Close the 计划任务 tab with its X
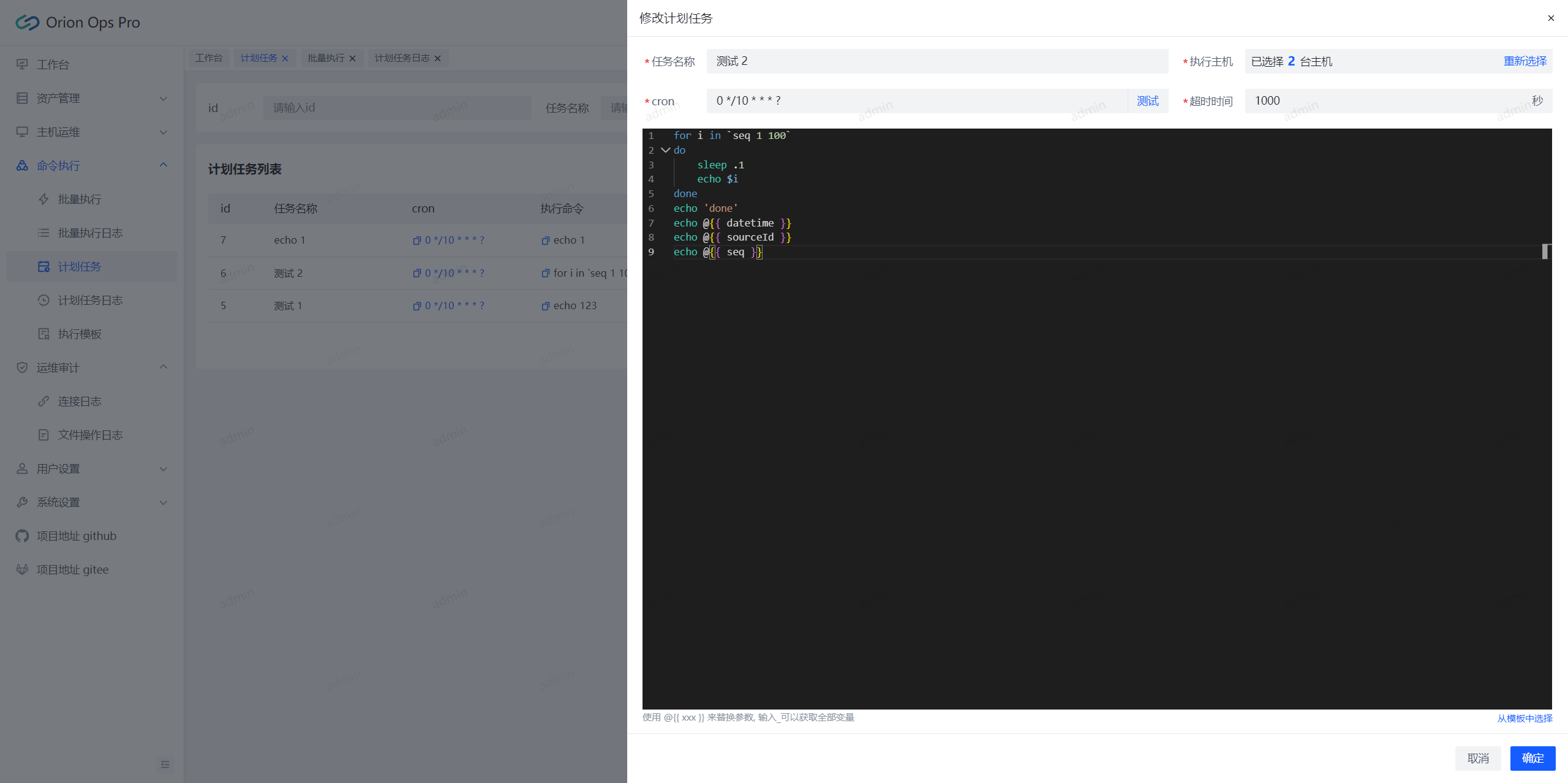The image size is (1568, 783). [x=285, y=59]
